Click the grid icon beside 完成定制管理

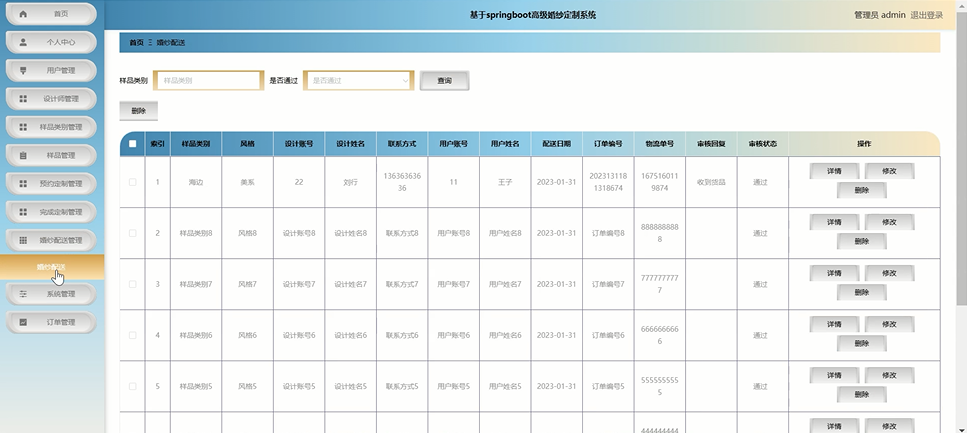click(x=23, y=212)
